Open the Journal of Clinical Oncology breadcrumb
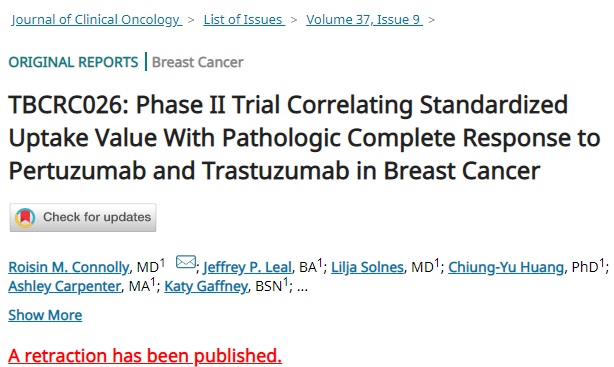Image resolution: width=614 pixels, height=367 pixels. [x=96, y=19]
